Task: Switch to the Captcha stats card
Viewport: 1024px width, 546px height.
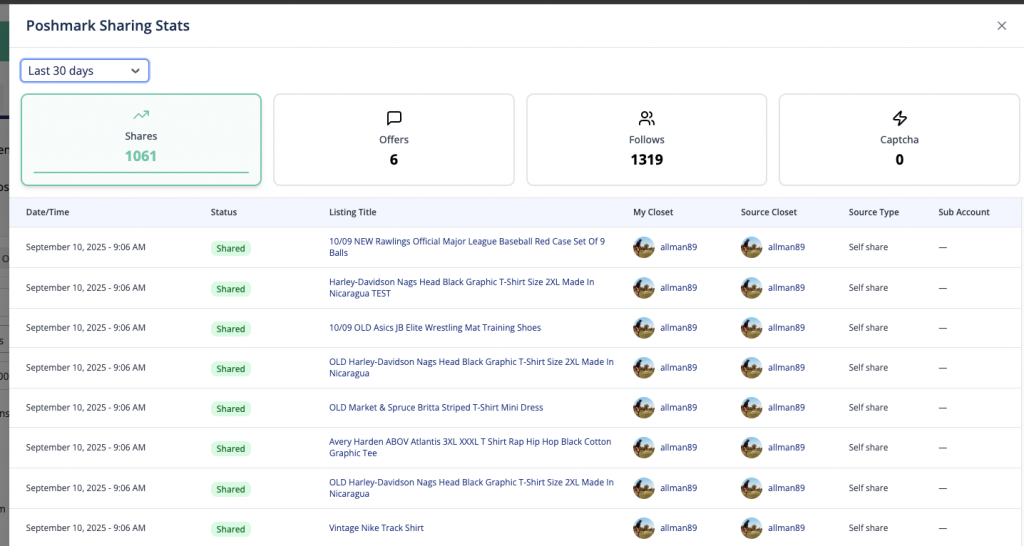Action: pos(899,140)
